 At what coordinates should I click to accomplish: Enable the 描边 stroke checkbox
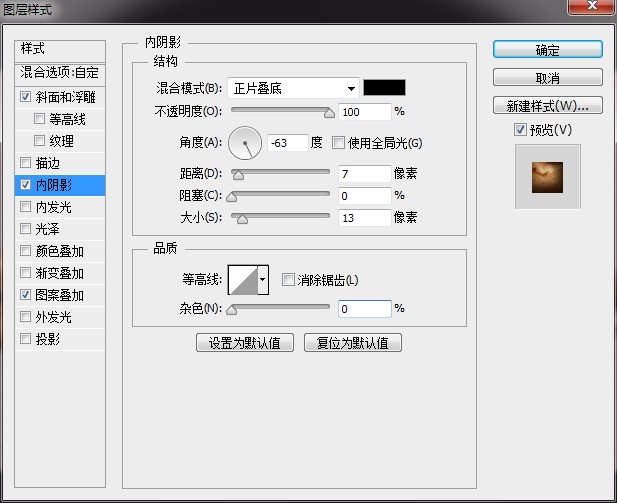tap(26, 163)
